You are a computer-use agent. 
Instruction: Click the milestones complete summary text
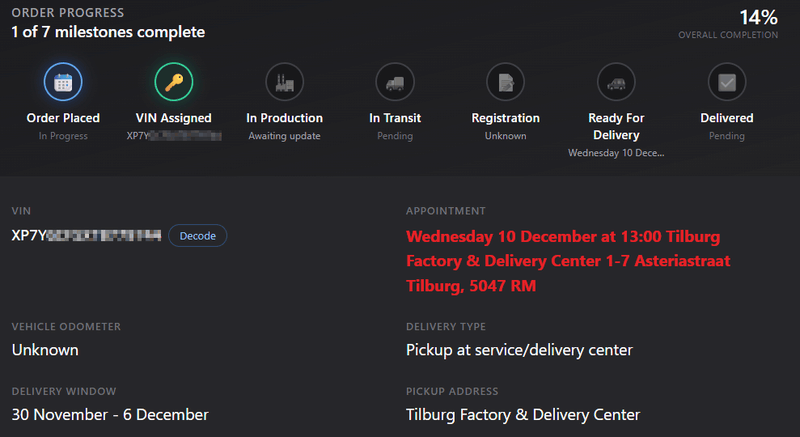(108, 32)
